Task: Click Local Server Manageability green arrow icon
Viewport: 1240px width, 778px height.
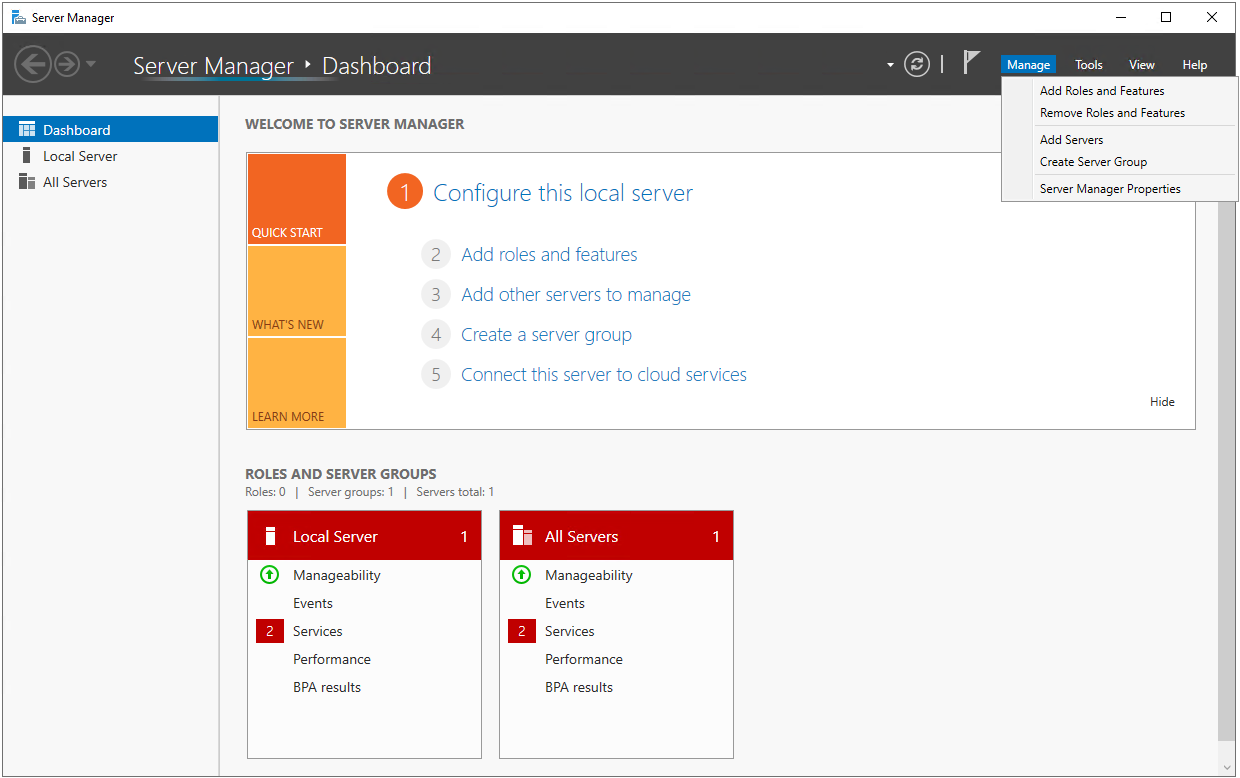Action: tap(269, 575)
